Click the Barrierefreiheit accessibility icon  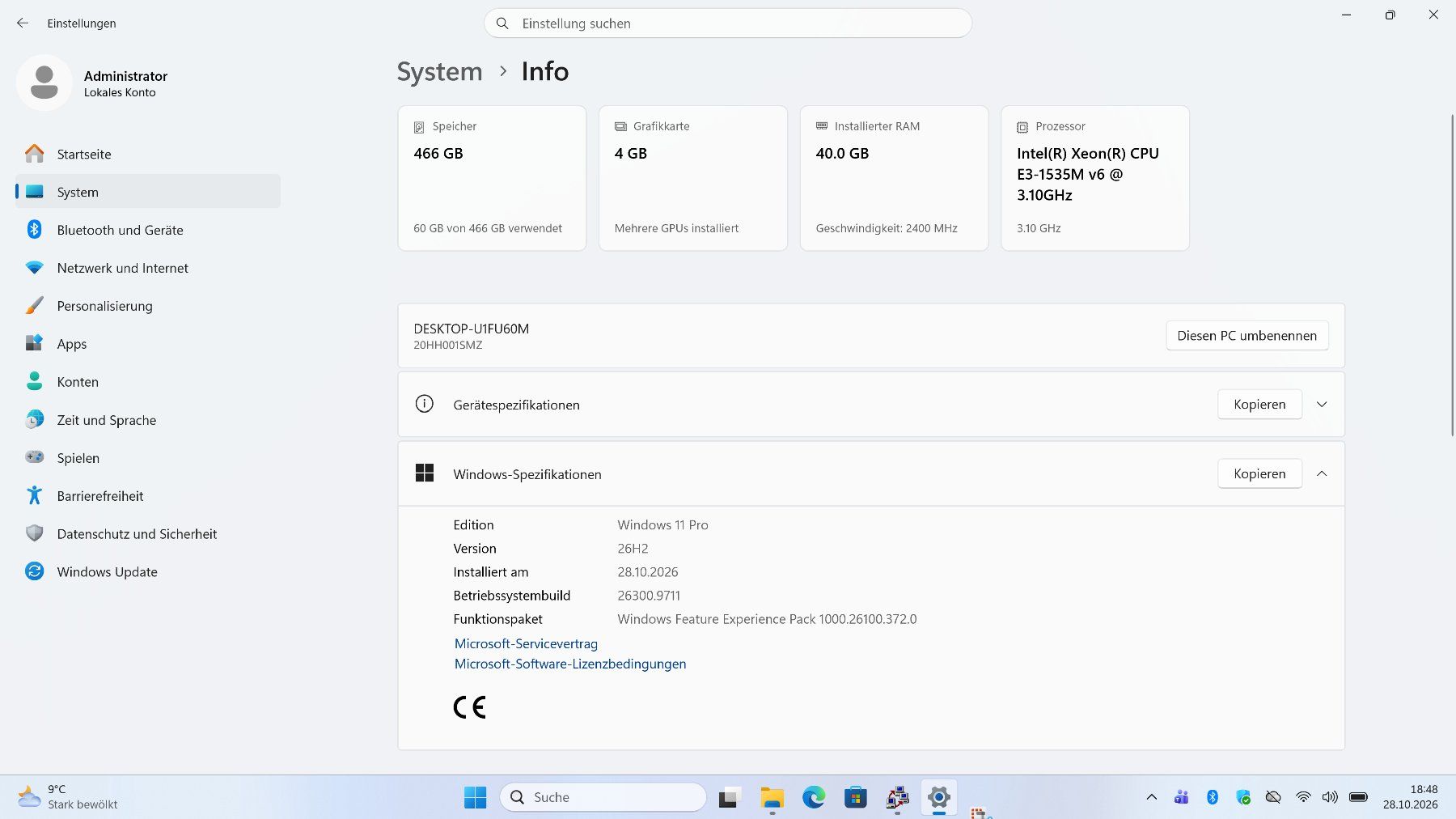(x=34, y=495)
